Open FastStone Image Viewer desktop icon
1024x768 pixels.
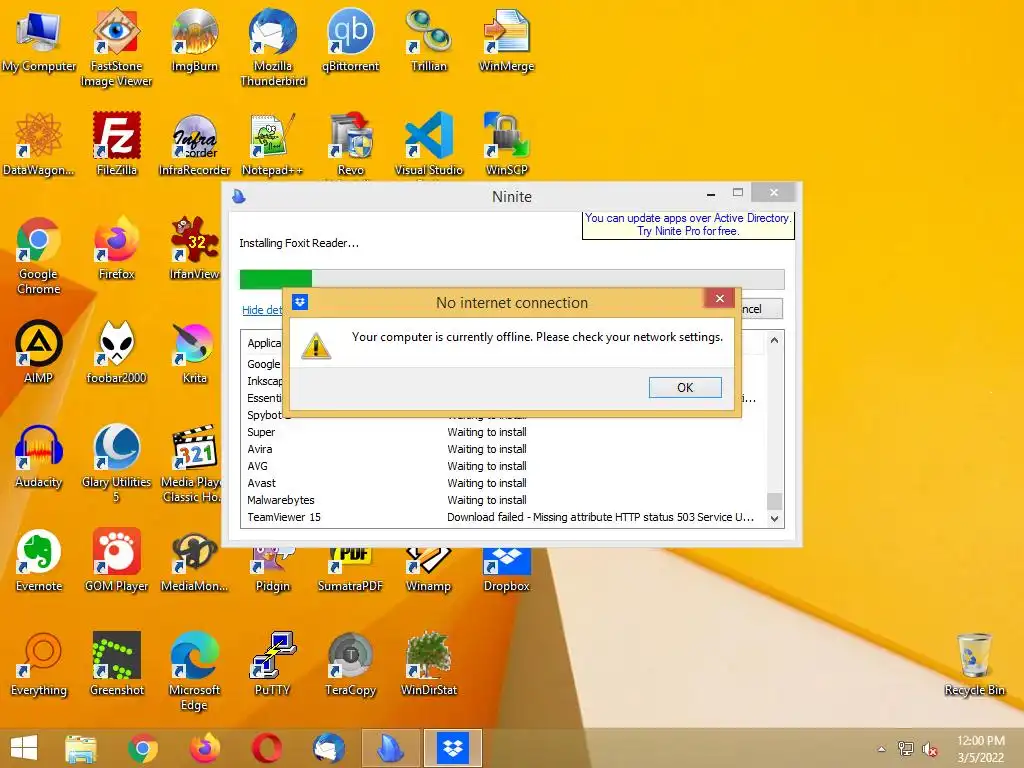pos(116,47)
